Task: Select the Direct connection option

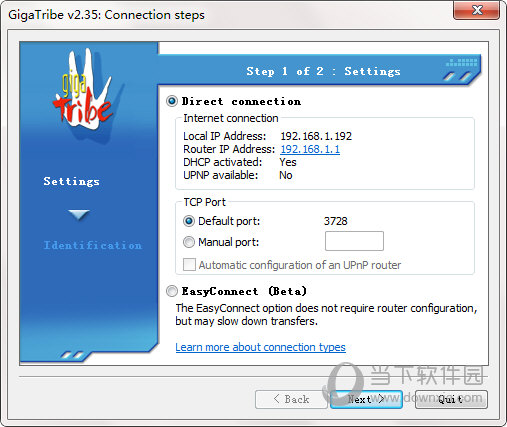Action: click(x=172, y=101)
